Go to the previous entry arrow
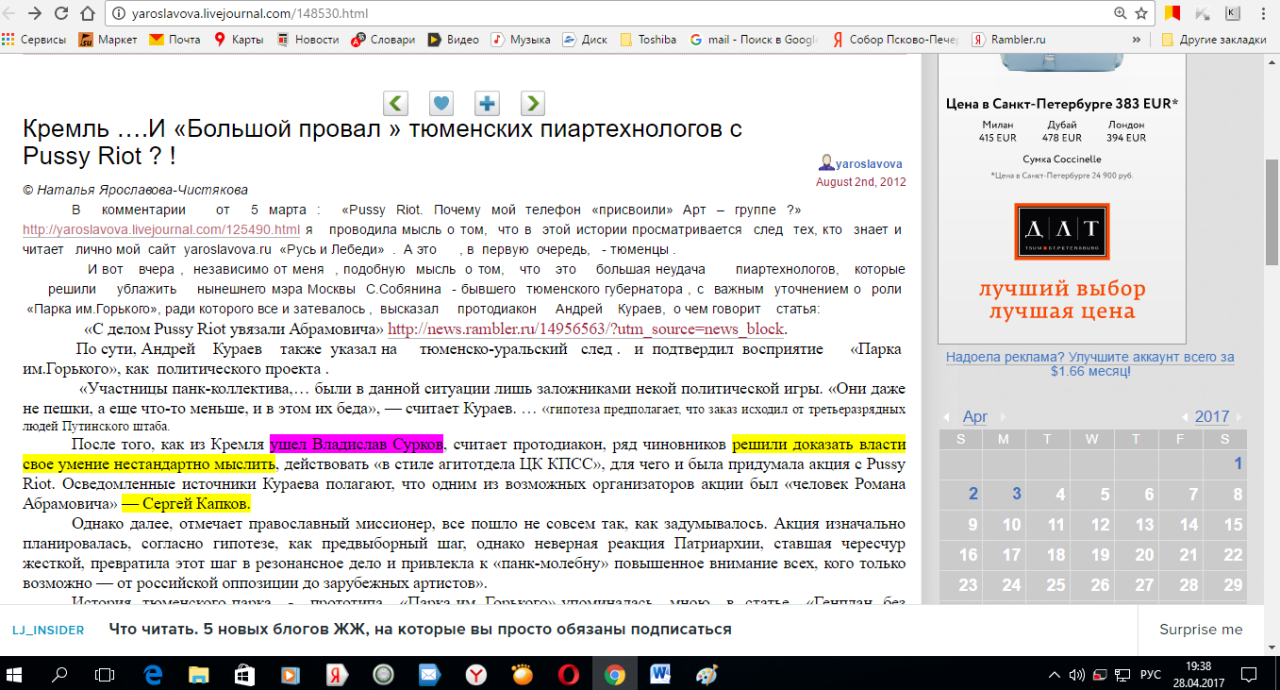The width and height of the screenshot is (1280, 690). pos(396,103)
